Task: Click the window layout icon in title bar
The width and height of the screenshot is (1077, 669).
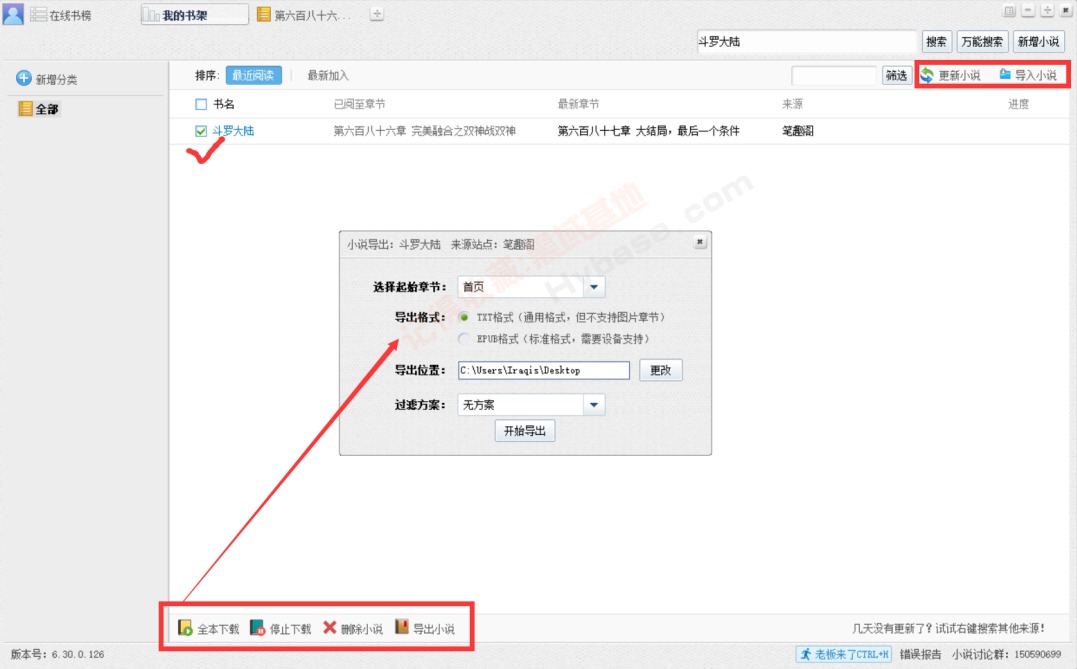Action: click(x=1009, y=10)
